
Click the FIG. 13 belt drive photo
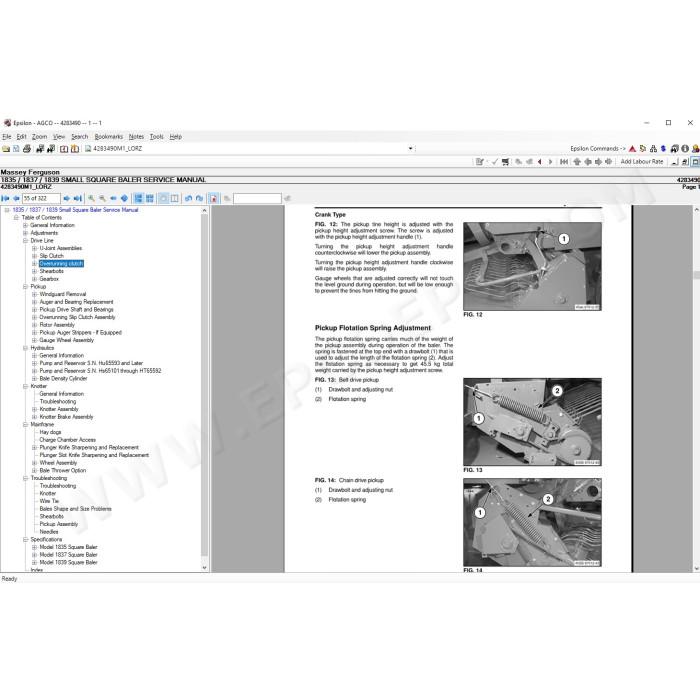coord(532,422)
